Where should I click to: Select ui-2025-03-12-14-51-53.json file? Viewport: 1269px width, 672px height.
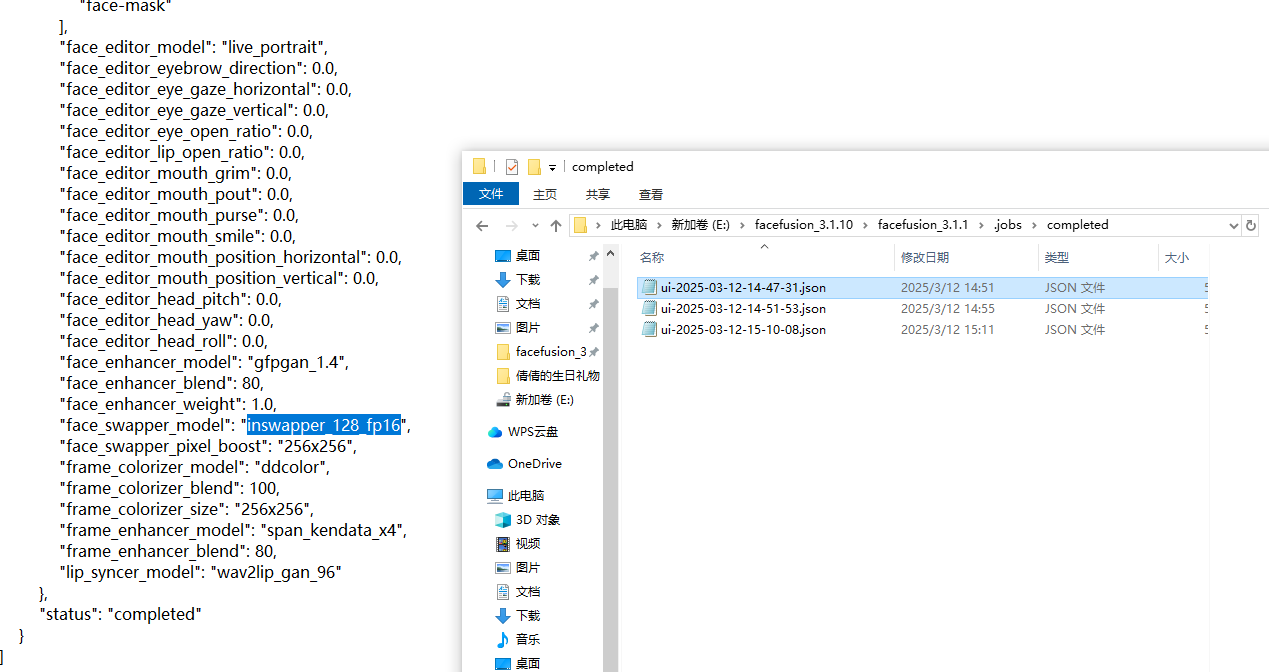pos(742,309)
